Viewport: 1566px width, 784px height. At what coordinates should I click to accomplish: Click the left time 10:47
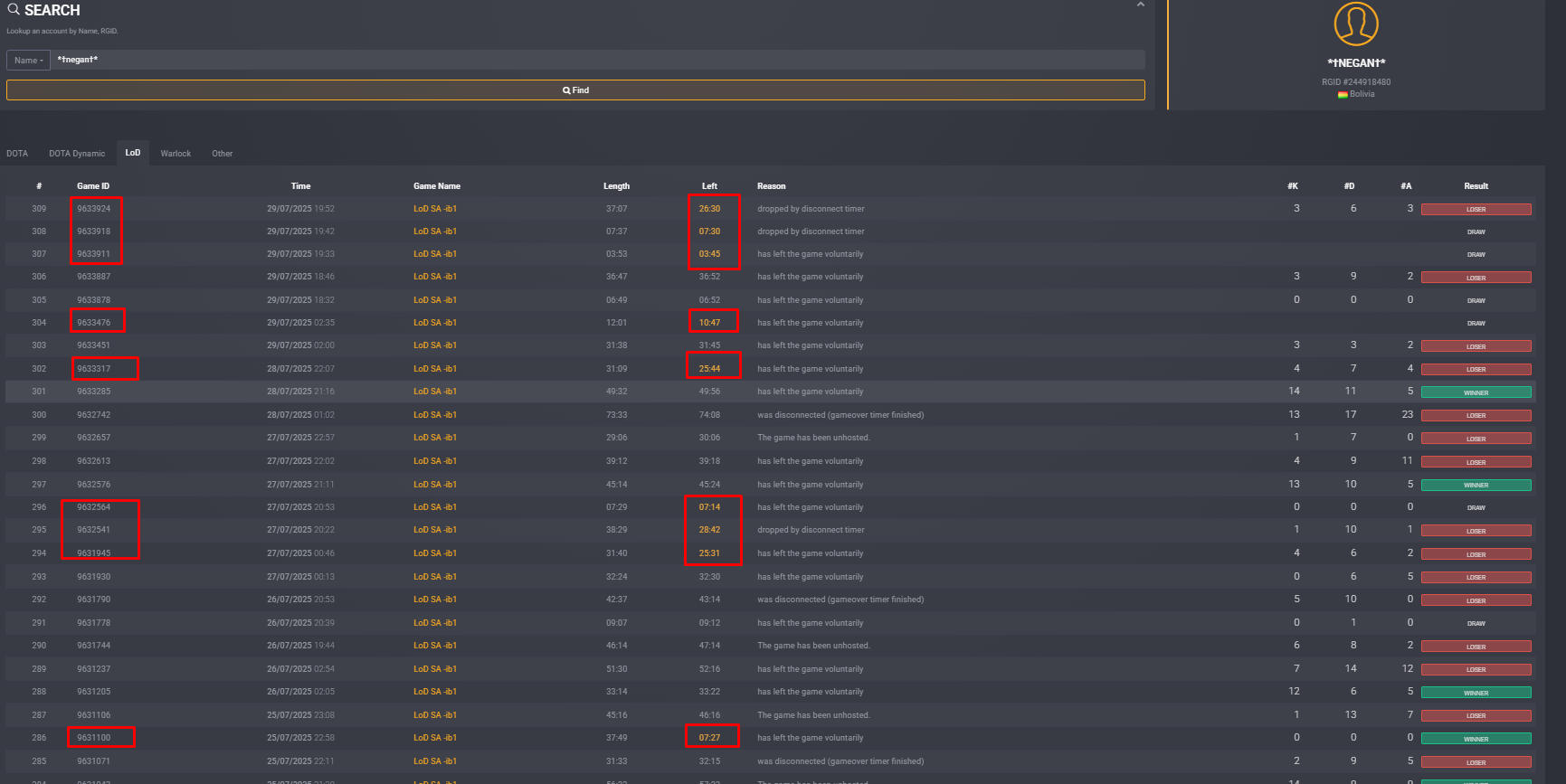[709, 323]
